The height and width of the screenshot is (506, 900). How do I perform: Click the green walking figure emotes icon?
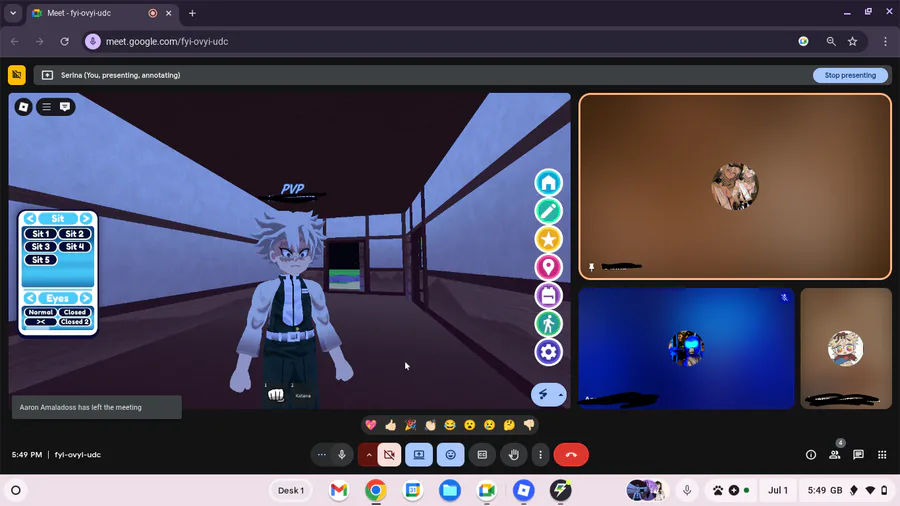click(548, 324)
